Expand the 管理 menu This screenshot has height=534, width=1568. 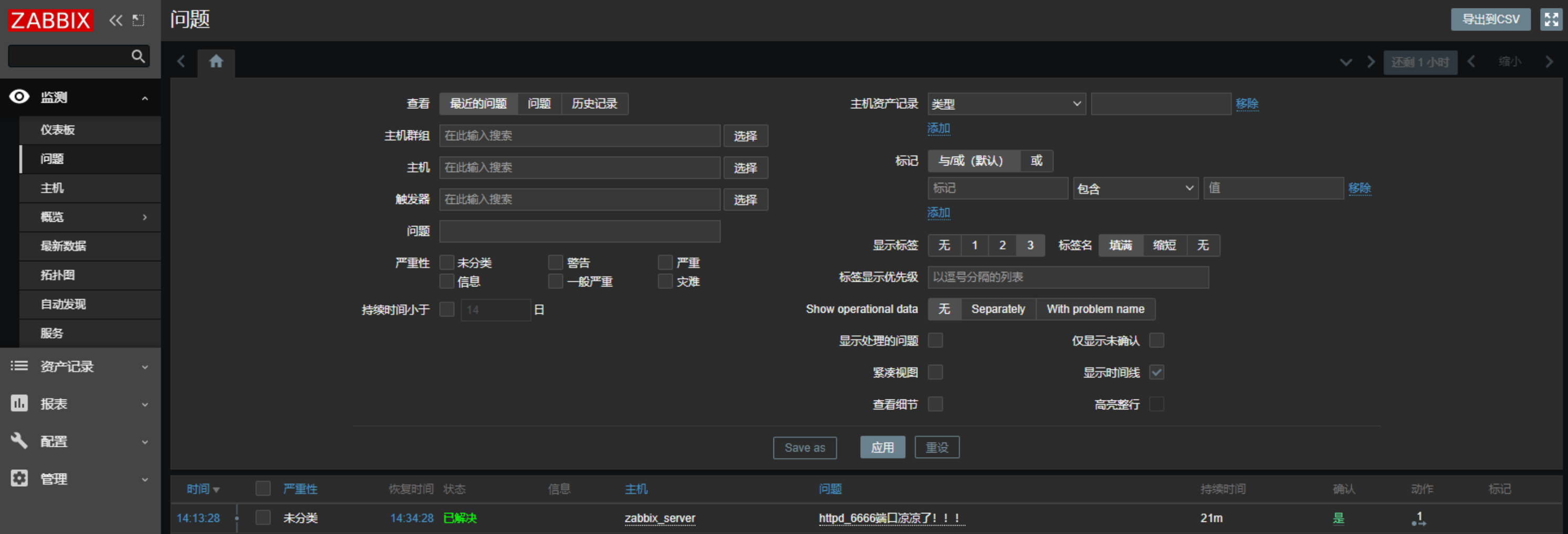(145, 479)
